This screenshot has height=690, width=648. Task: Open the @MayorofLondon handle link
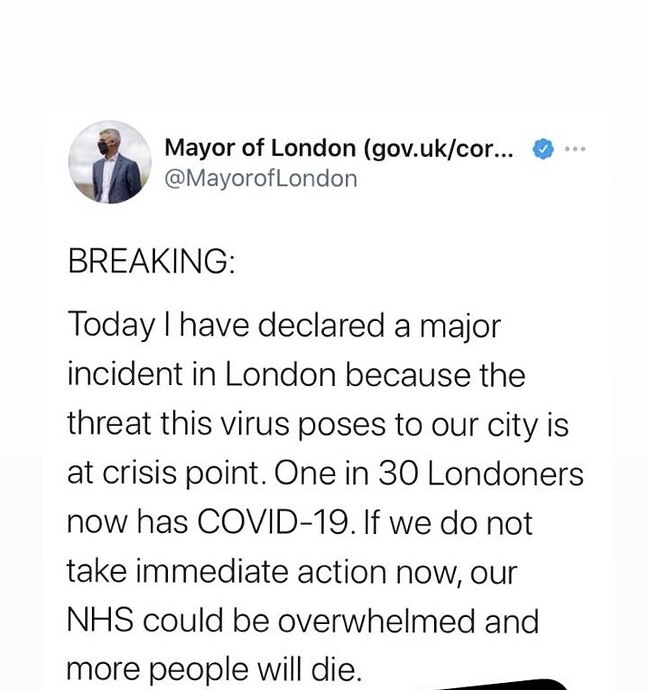coord(260,179)
